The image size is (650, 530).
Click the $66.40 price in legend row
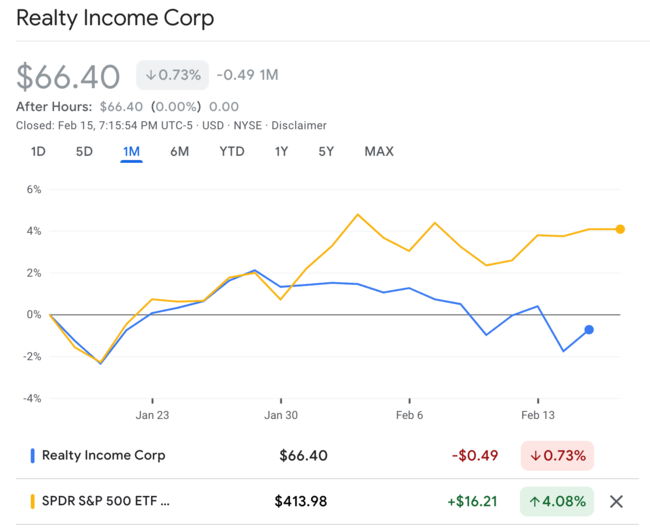[x=303, y=456]
